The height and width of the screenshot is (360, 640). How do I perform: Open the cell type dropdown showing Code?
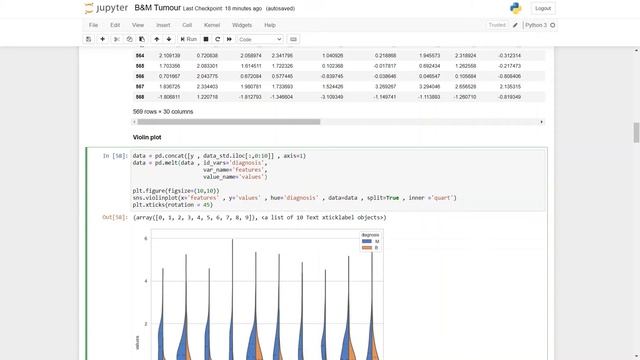[260, 39]
